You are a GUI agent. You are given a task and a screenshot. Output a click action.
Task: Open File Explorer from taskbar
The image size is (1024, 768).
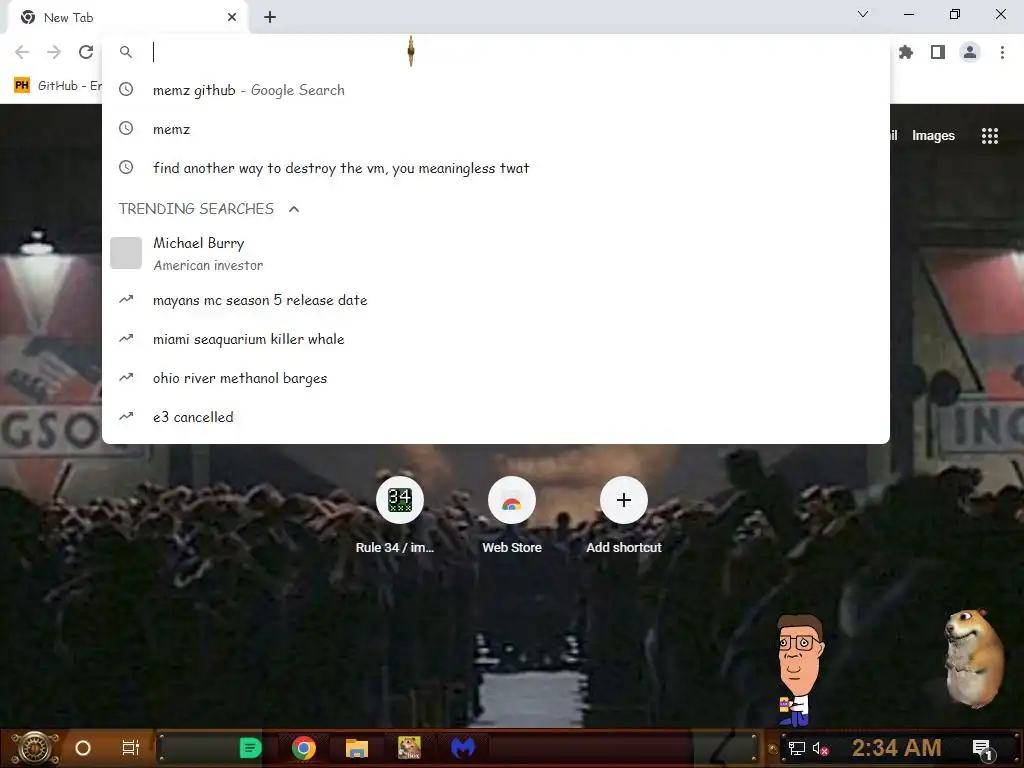click(357, 748)
